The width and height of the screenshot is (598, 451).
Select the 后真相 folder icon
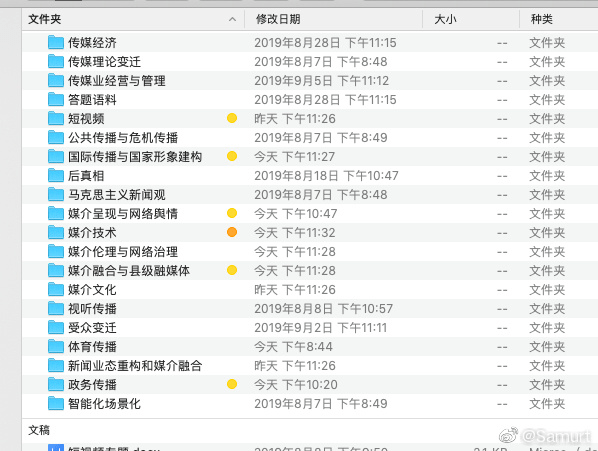pyautogui.click(x=56, y=175)
